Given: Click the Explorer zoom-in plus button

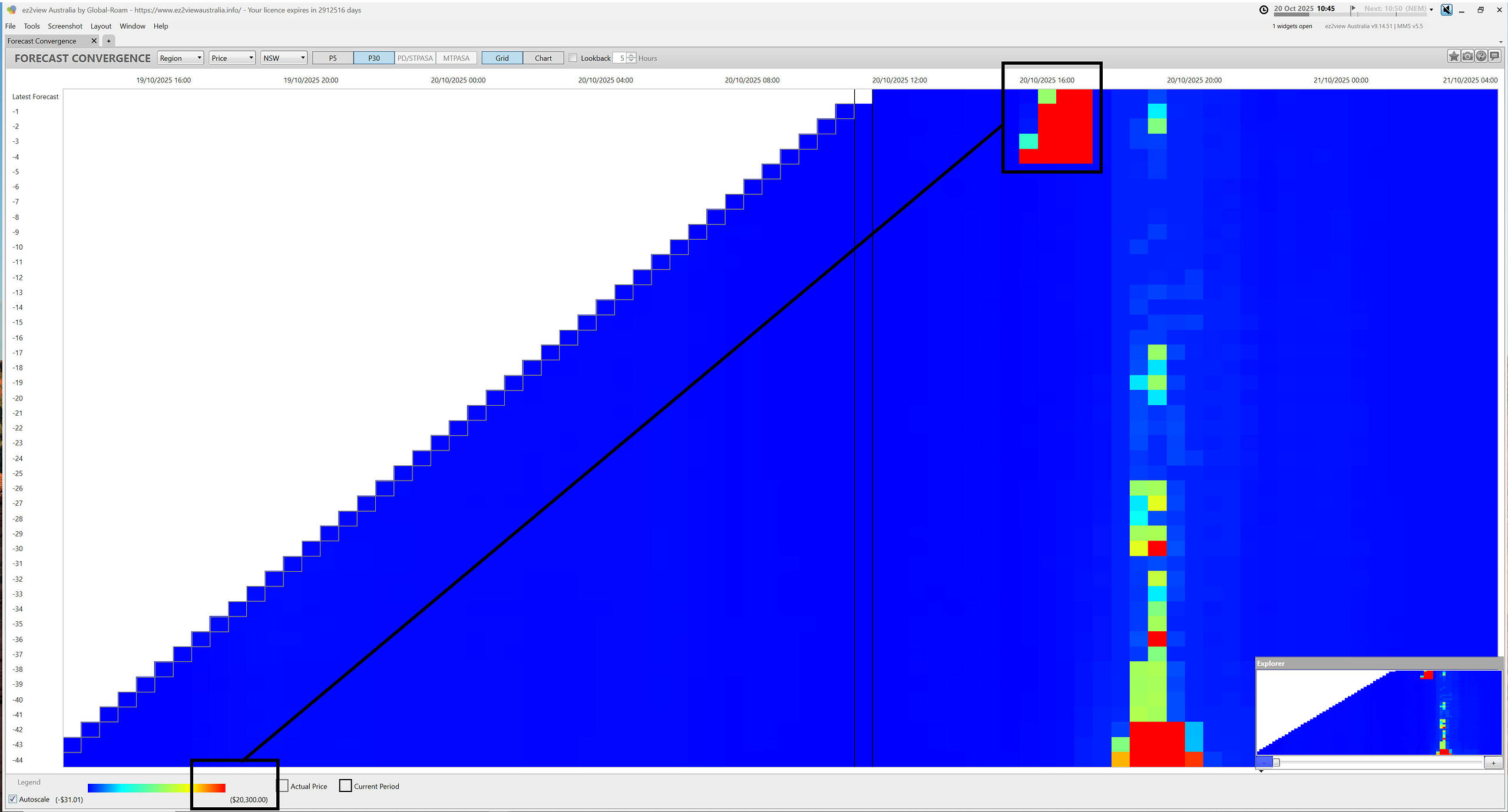Looking at the screenshot, I should tap(1493, 763).
